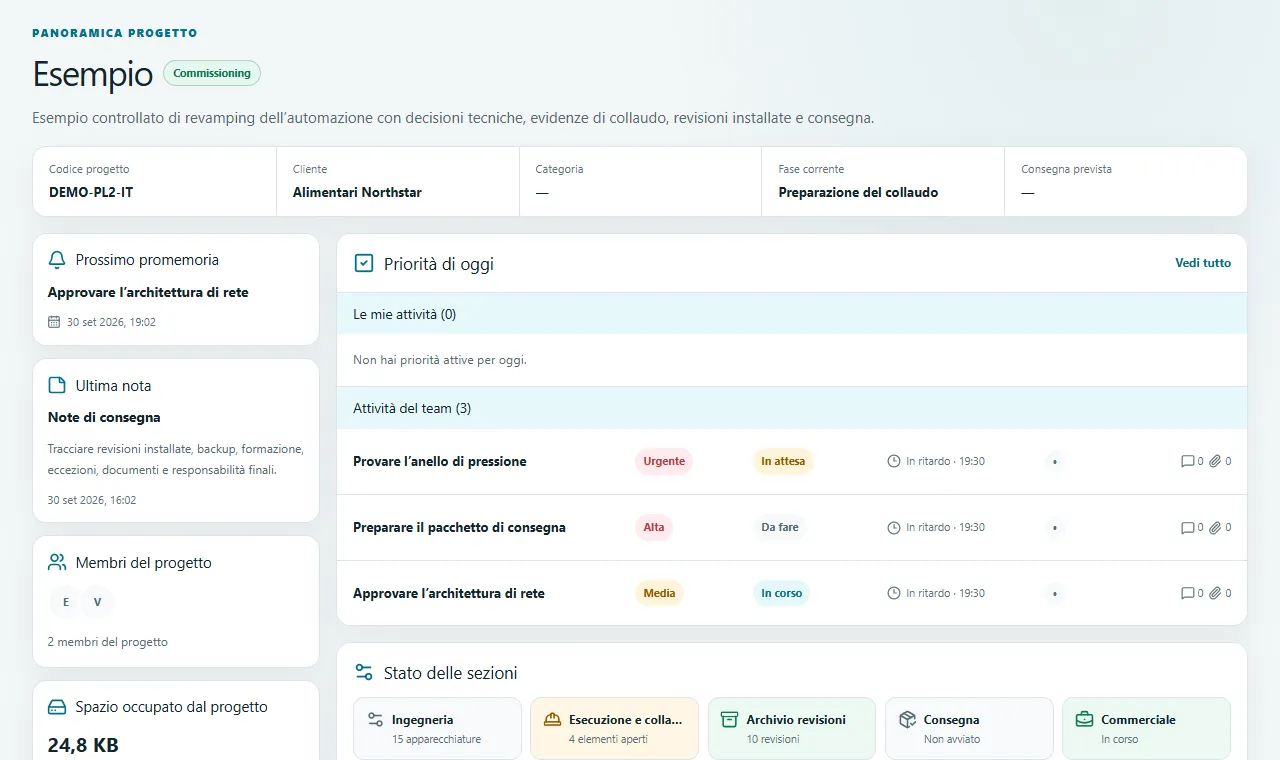The height and width of the screenshot is (760, 1280).
Task: Click the briefcase icon on the Commerciale card
Action: click(x=1084, y=720)
